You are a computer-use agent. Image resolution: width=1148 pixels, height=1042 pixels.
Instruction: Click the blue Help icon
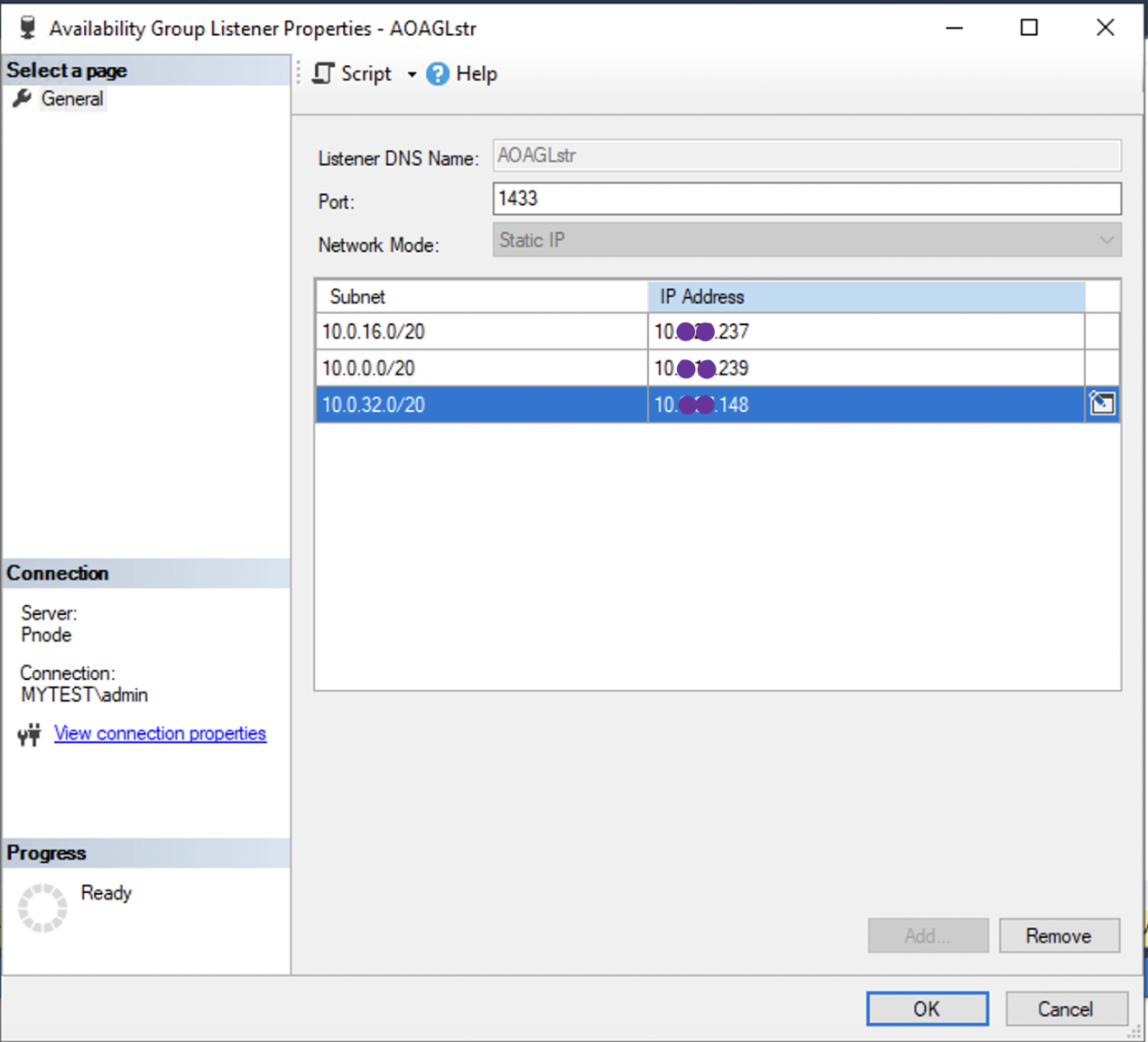[437, 73]
